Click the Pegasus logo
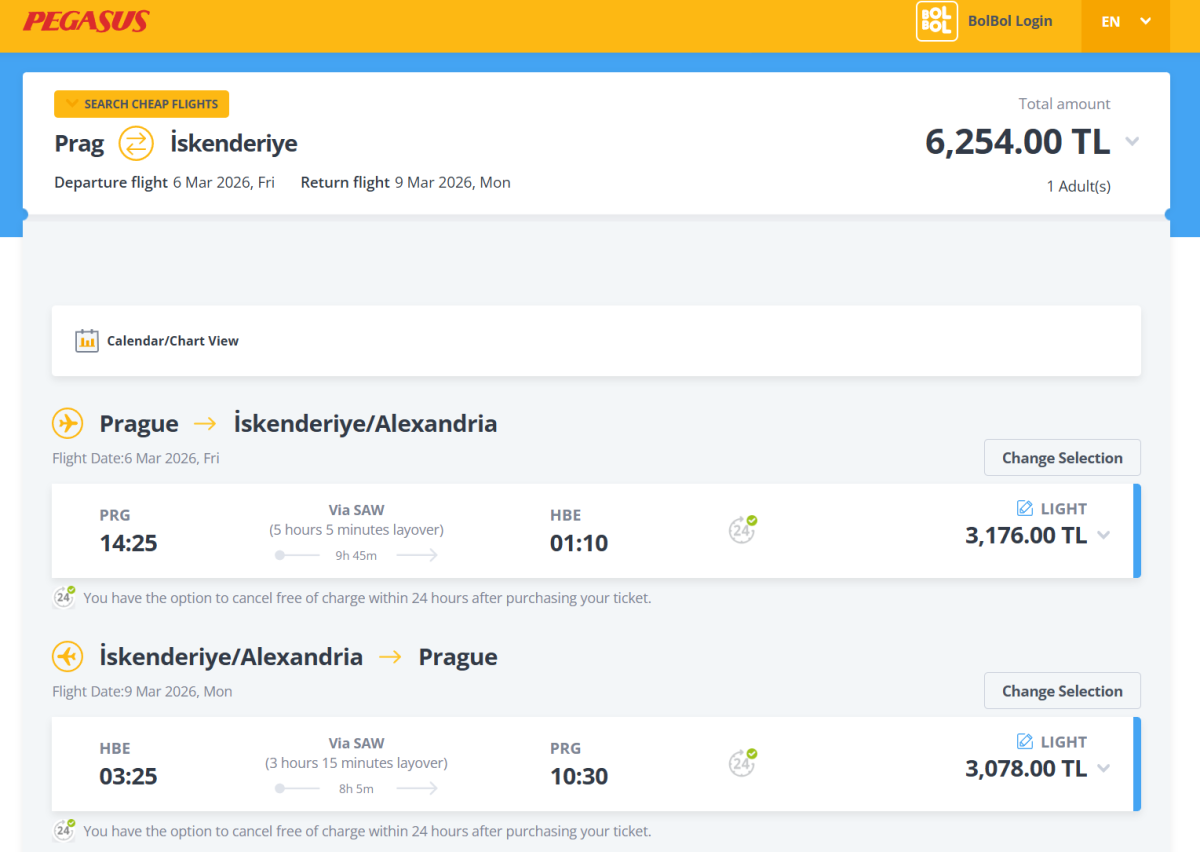Viewport: 1200px width, 852px height. coord(86,21)
